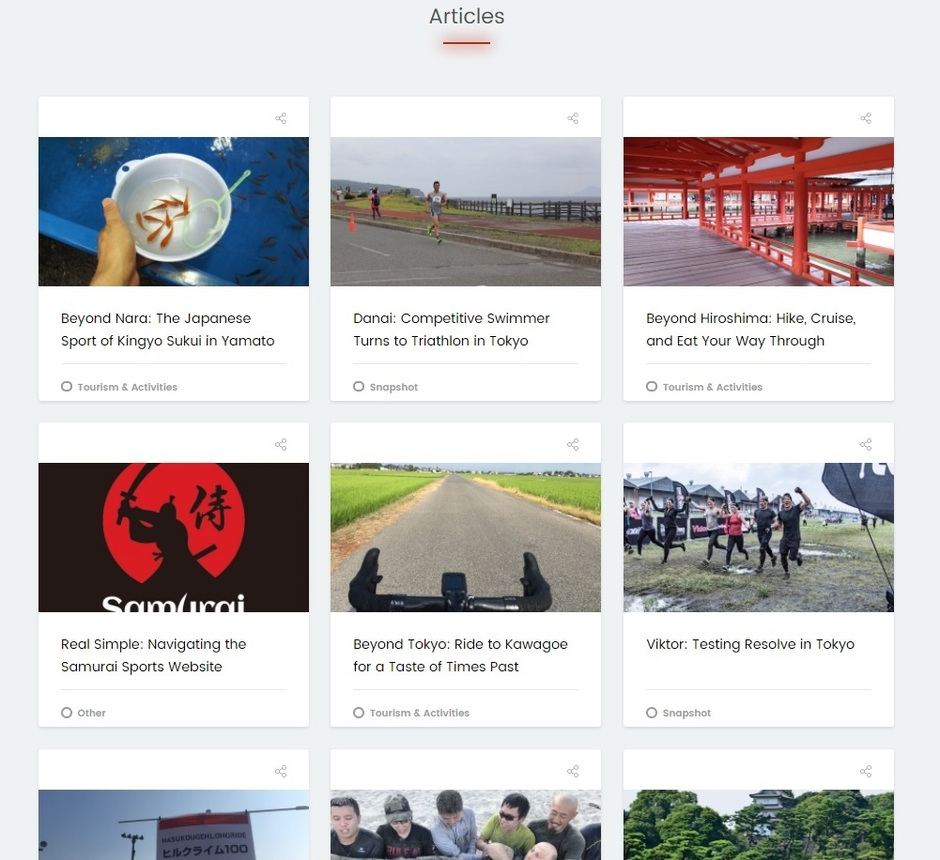Screen dimensions: 940x860
Task: Open article Beyond Nara: Kingyo Sukui in Yamato
Action: pos(167,330)
